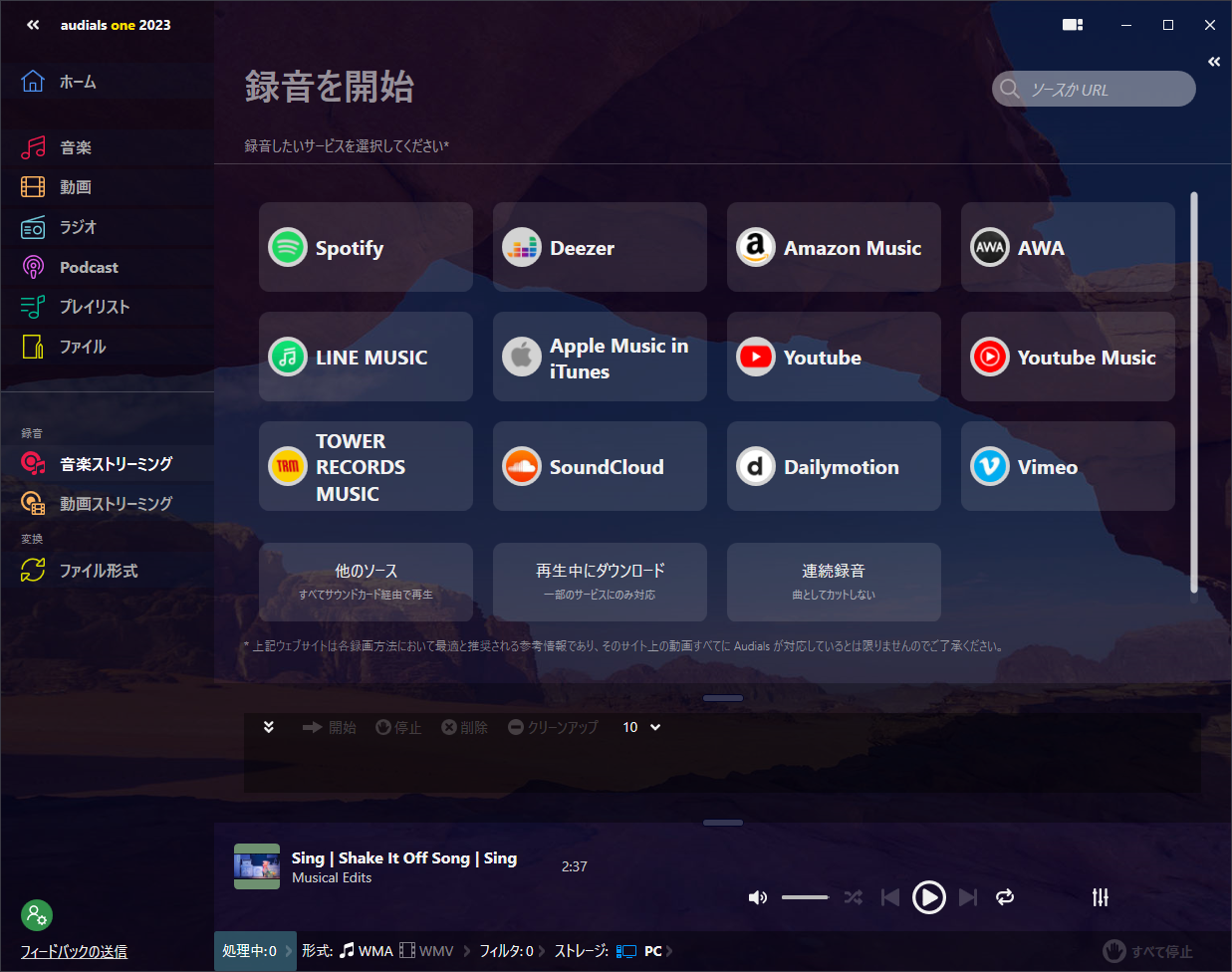Click the クリーンアップ toolbar button
This screenshot has height=972, width=1232.
[554, 728]
